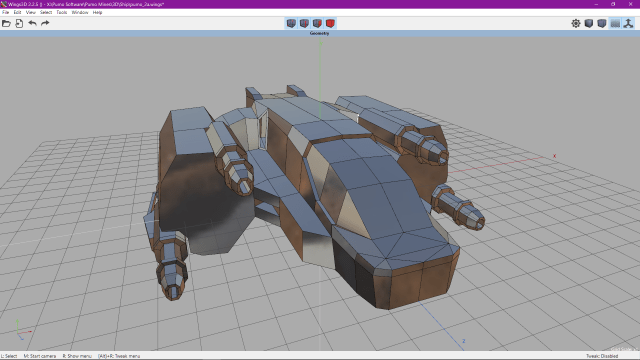Toggle flat/smooth shading cube icon

(589, 23)
